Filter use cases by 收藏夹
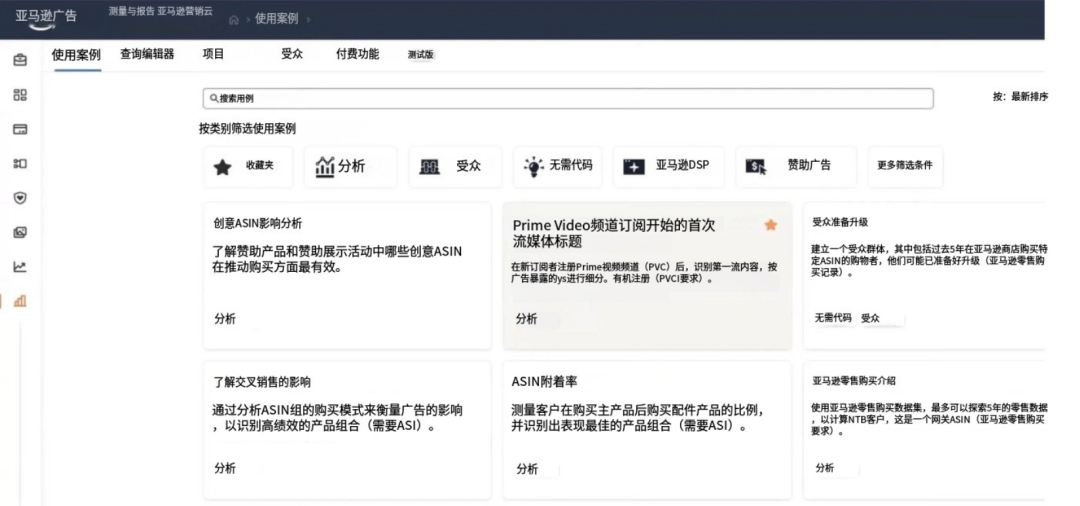The height and width of the screenshot is (506, 1080). 248,167
